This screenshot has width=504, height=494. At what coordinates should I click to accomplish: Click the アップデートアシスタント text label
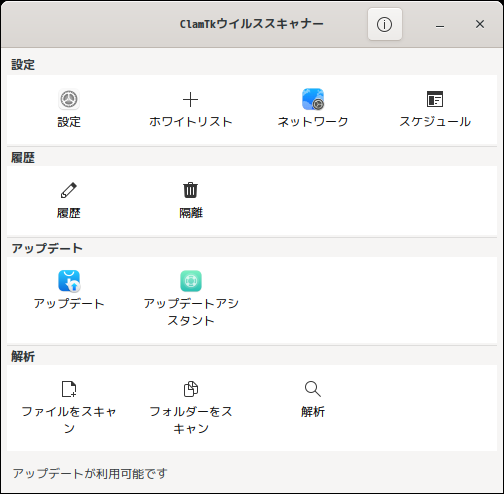191,312
